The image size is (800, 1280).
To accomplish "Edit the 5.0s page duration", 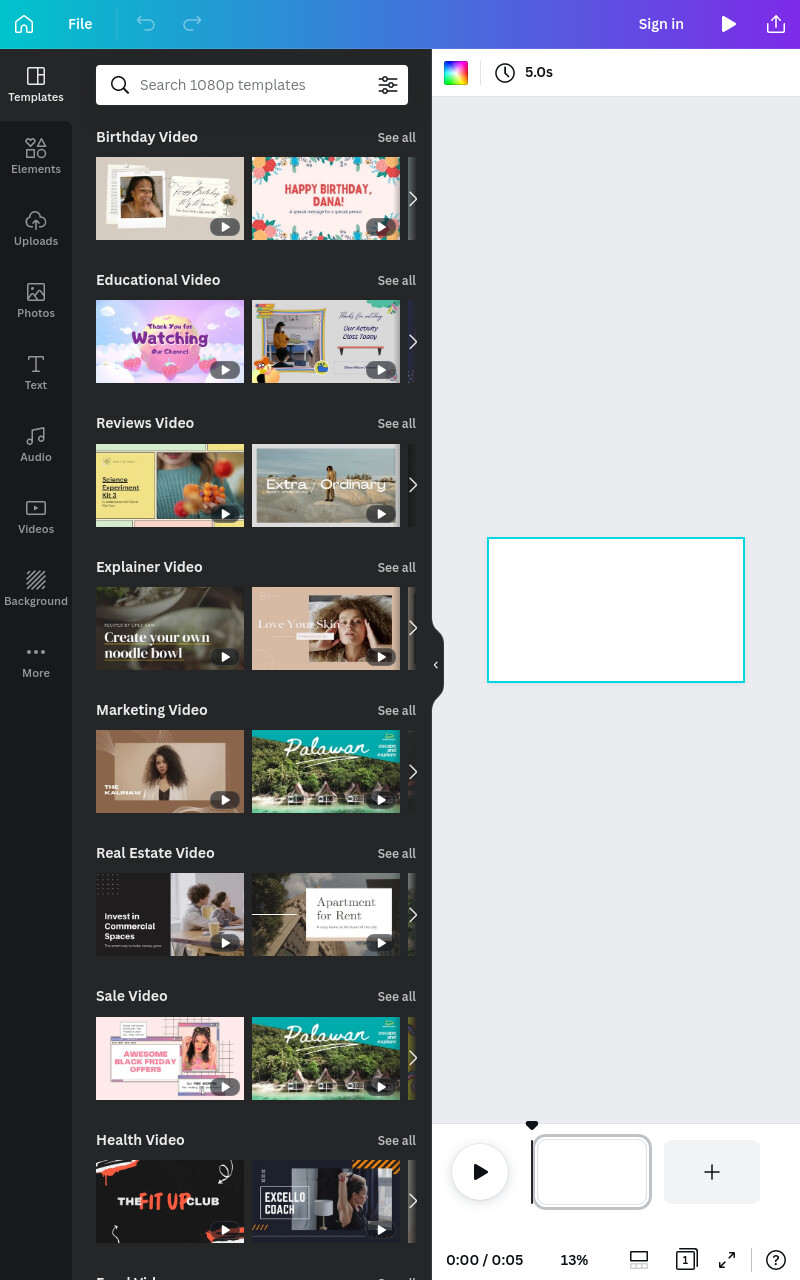I will click(524, 72).
